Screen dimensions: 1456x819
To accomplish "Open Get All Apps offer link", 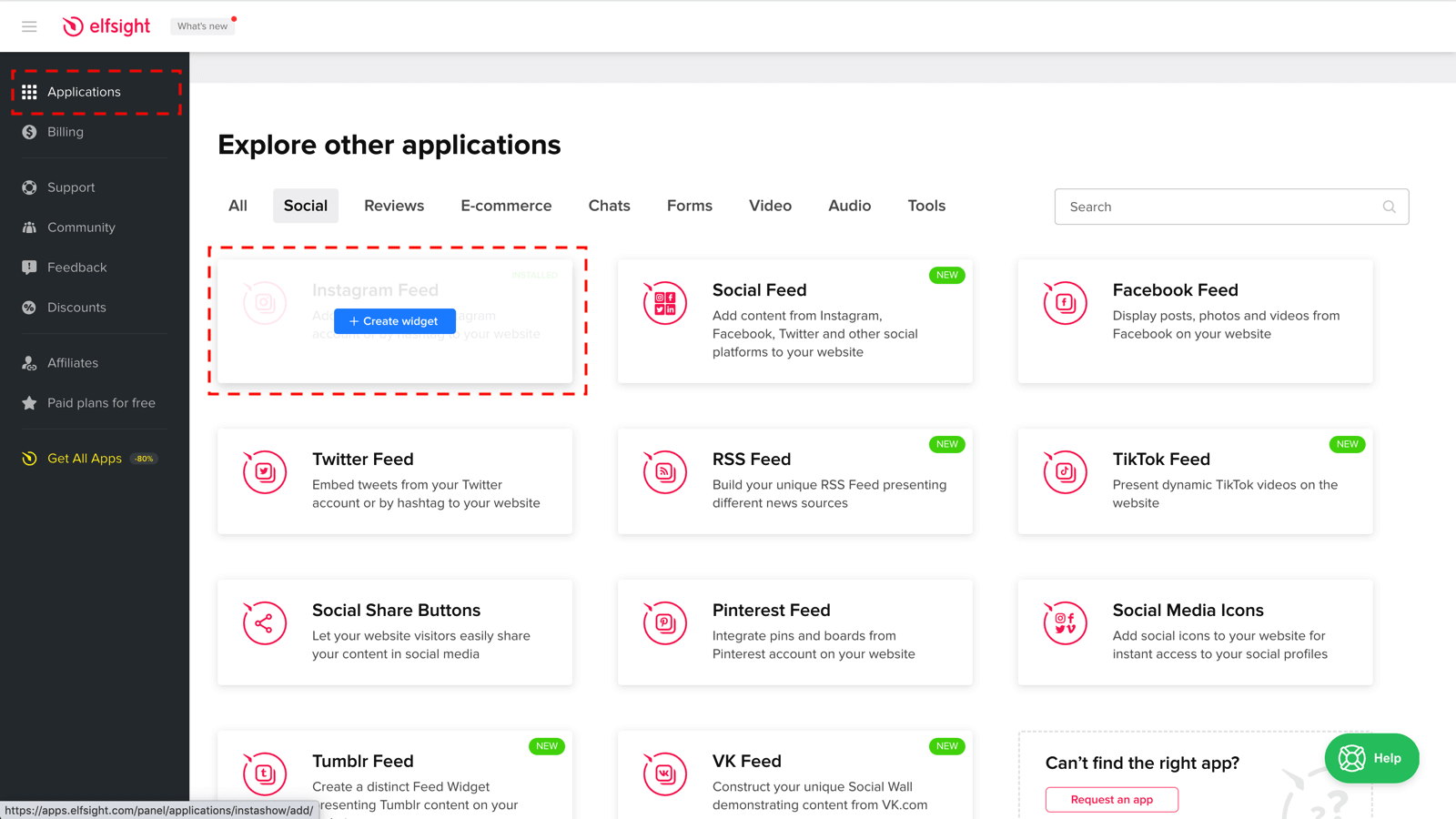I will click(x=85, y=459).
